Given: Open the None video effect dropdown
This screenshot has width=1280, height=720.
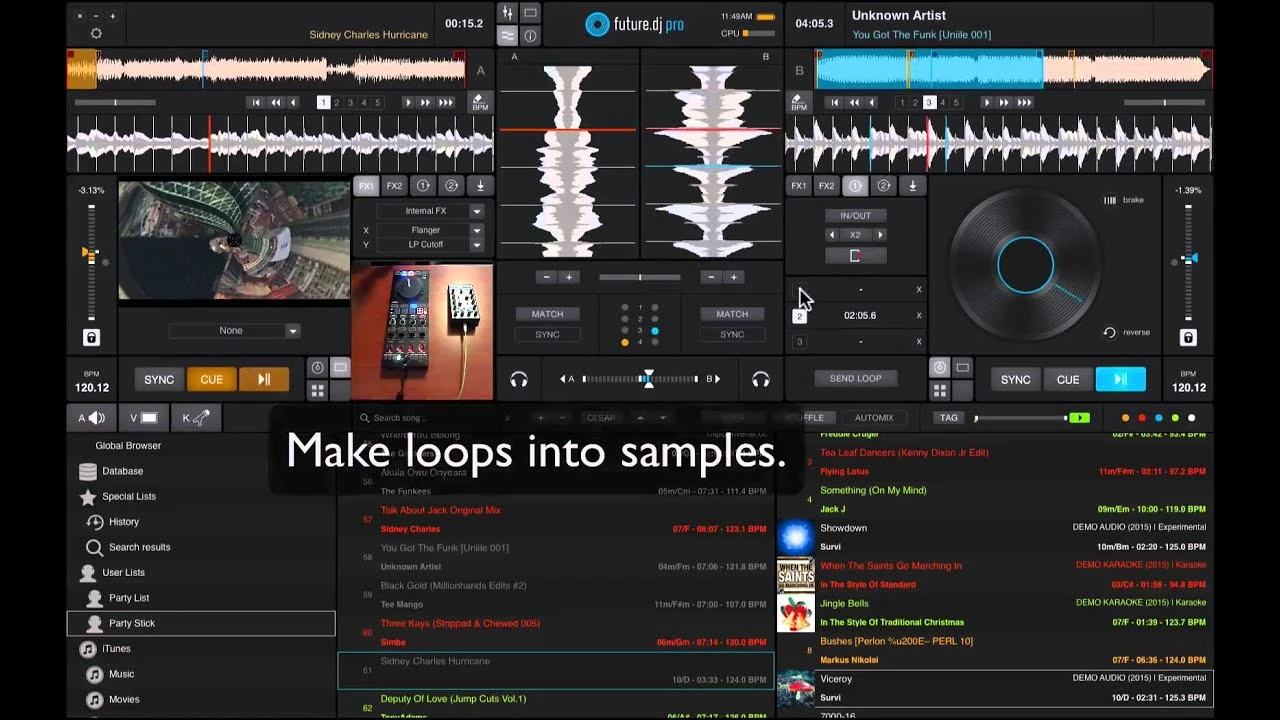Looking at the screenshot, I should point(235,331).
